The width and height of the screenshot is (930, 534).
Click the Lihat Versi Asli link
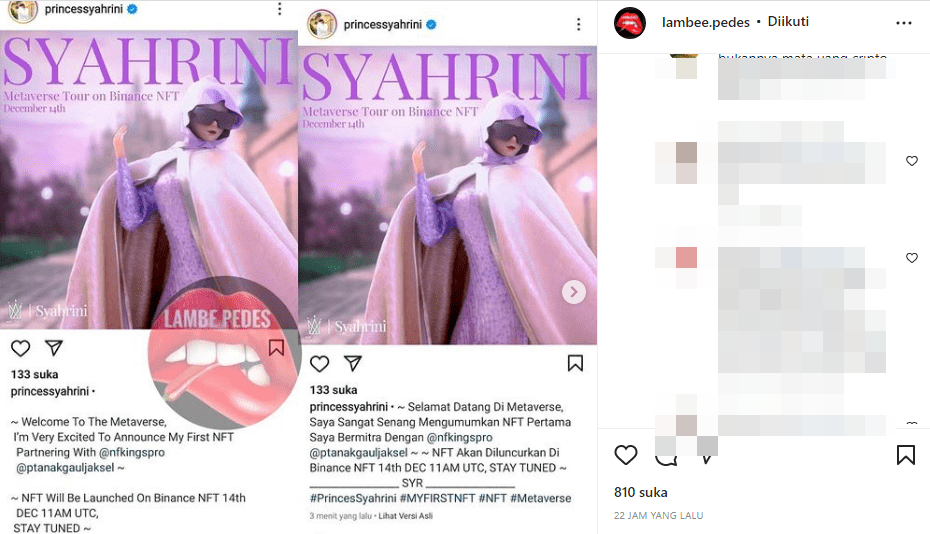coord(406,516)
